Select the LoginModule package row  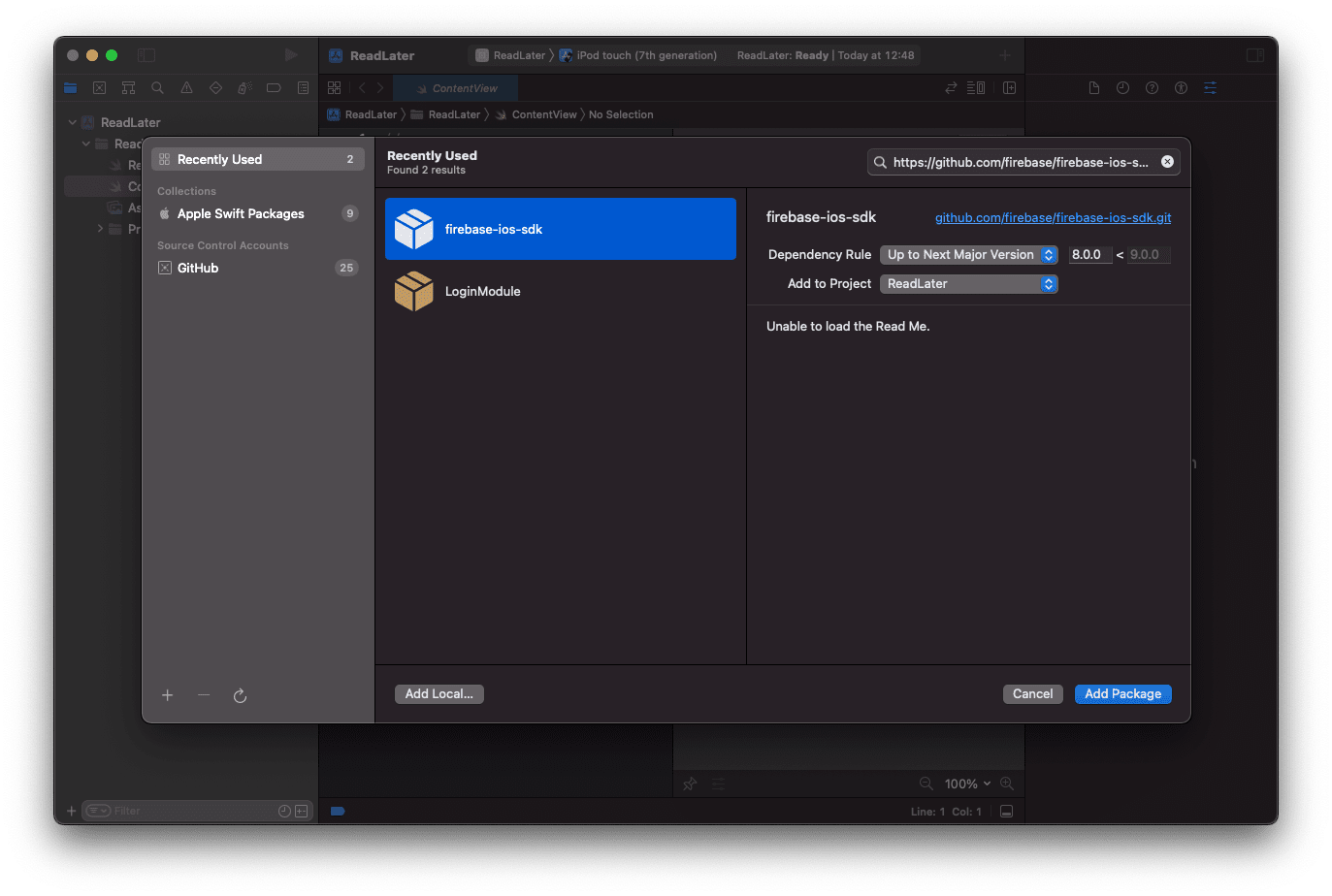pyautogui.click(x=561, y=291)
